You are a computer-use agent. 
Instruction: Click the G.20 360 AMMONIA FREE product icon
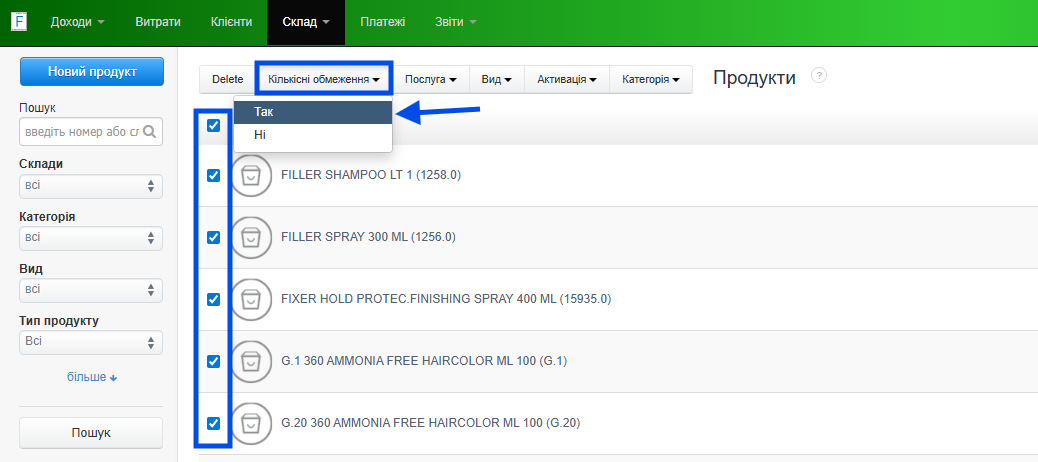[x=251, y=423]
